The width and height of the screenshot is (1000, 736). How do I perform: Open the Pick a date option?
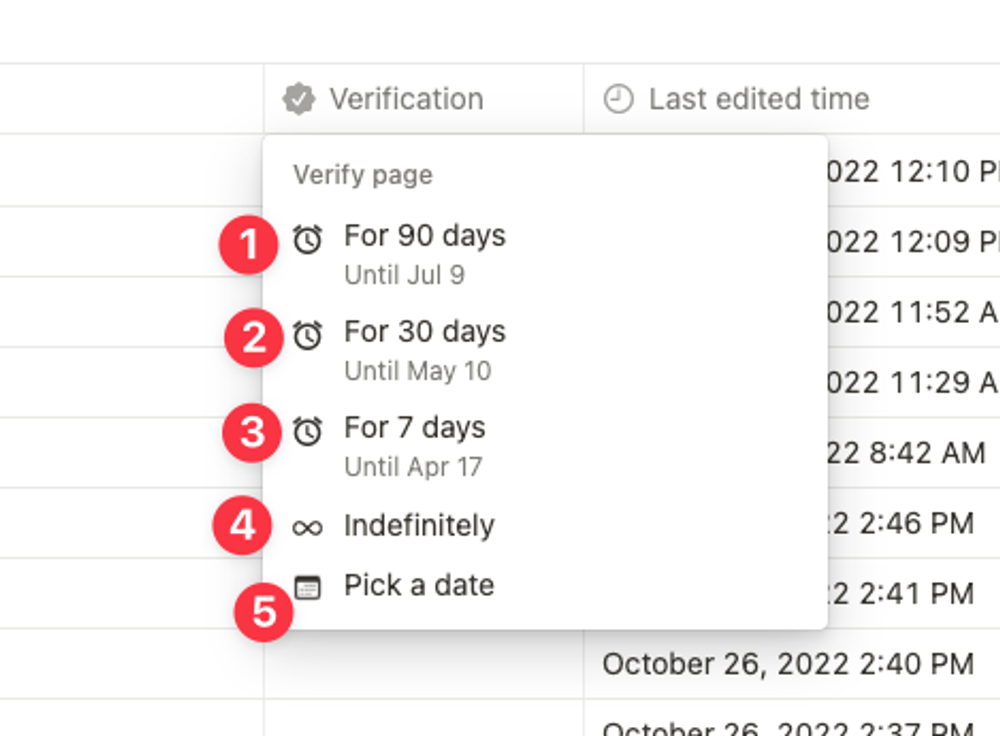(419, 585)
